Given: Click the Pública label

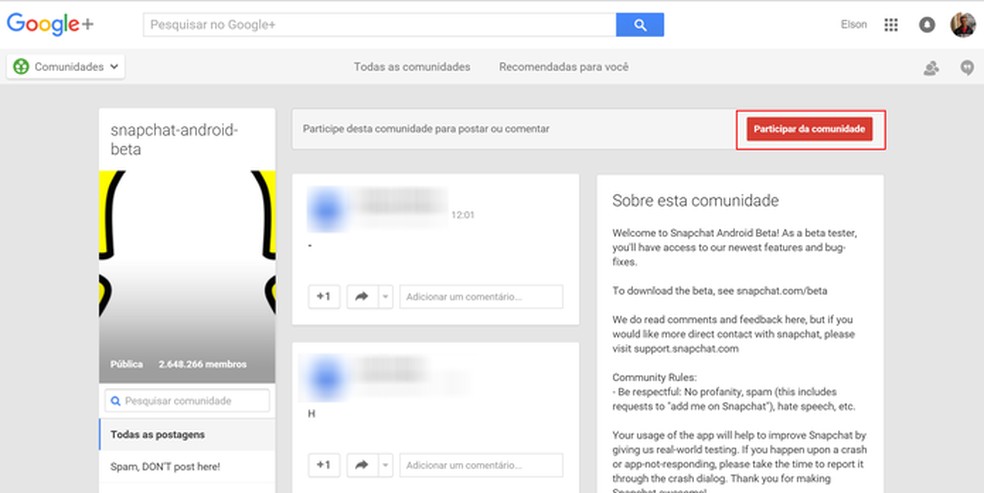Looking at the screenshot, I should (x=127, y=364).
